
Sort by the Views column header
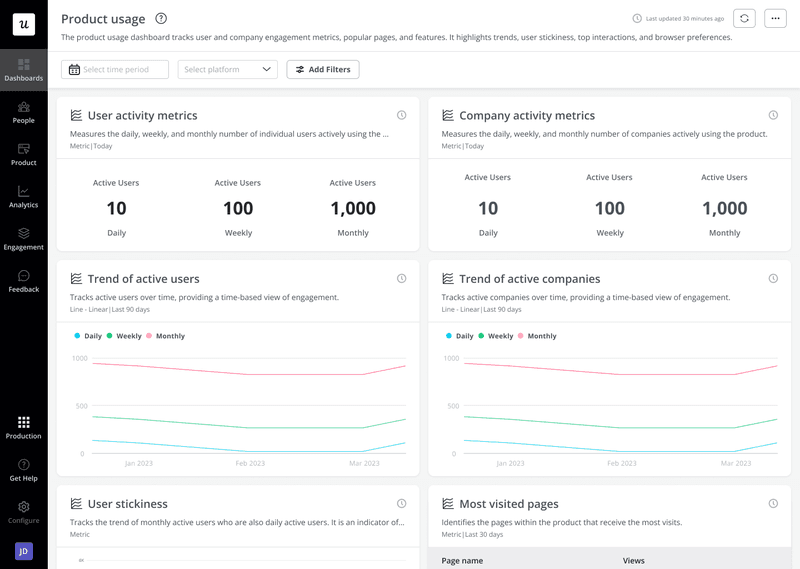[634, 561]
